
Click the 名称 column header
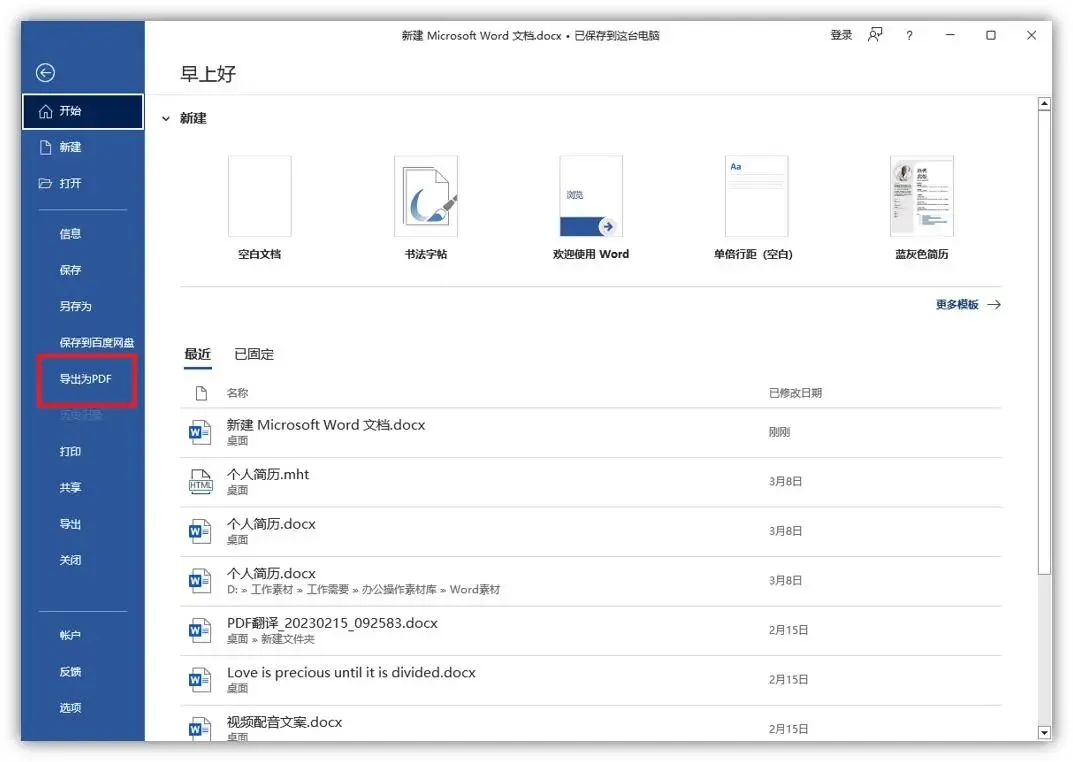pos(237,393)
